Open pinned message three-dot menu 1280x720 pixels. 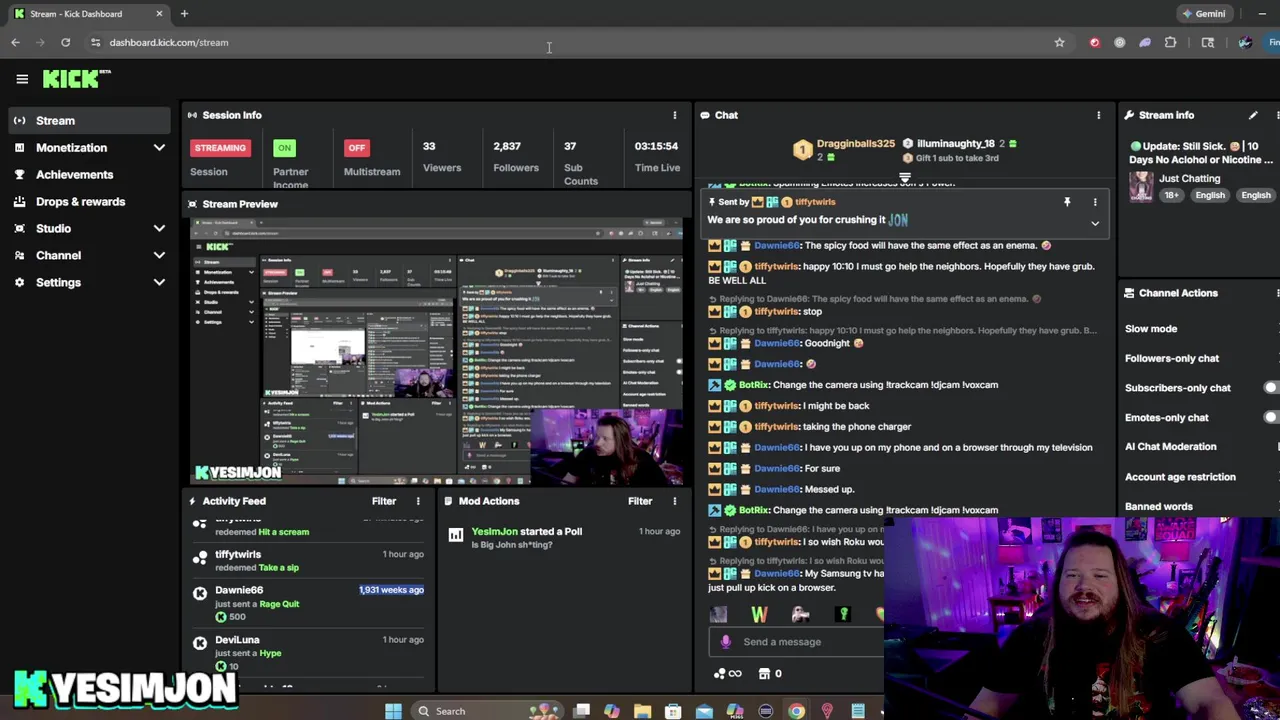tap(1095, 202)
